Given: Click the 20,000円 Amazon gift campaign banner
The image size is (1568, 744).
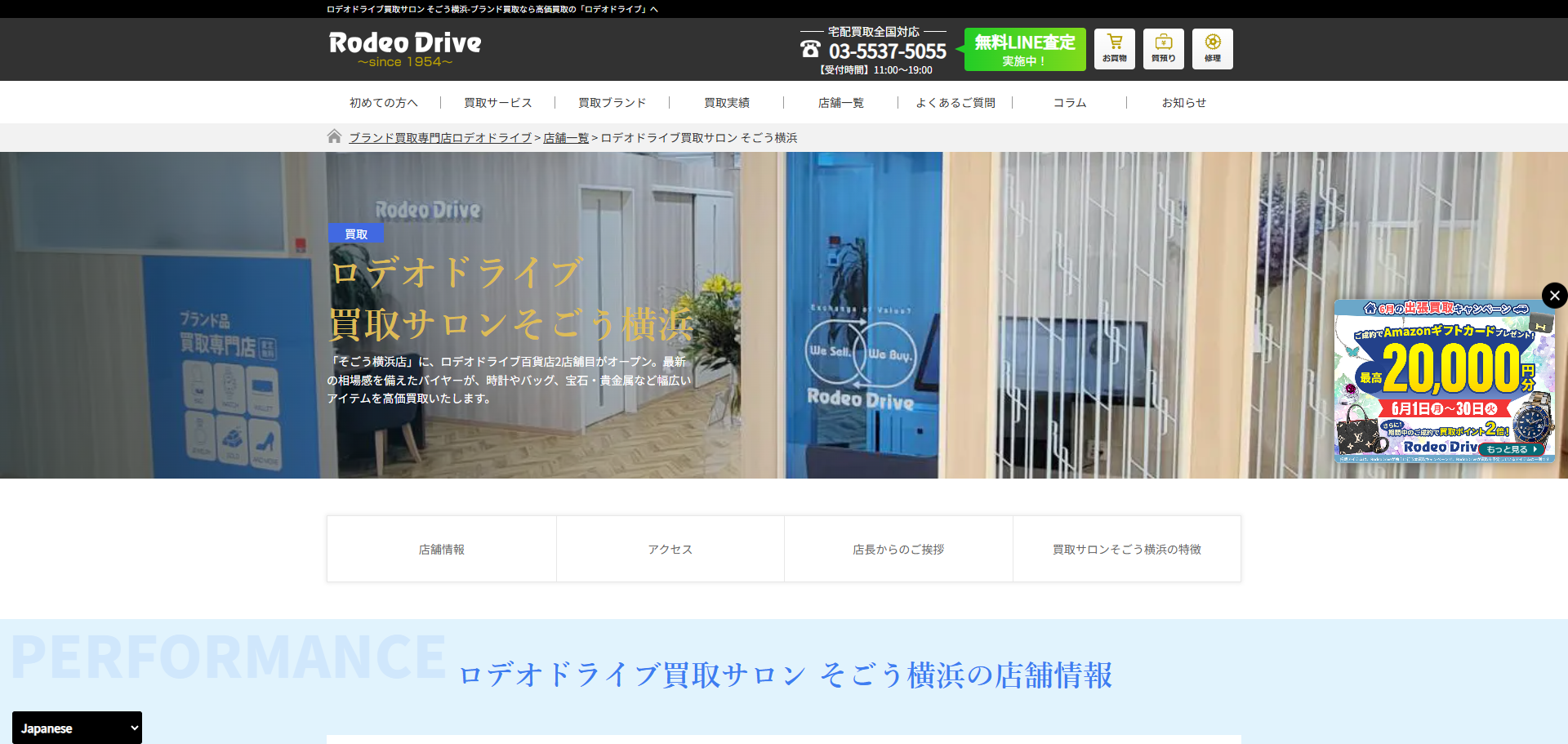Looking at the screenshot, I should (1444, 381).
